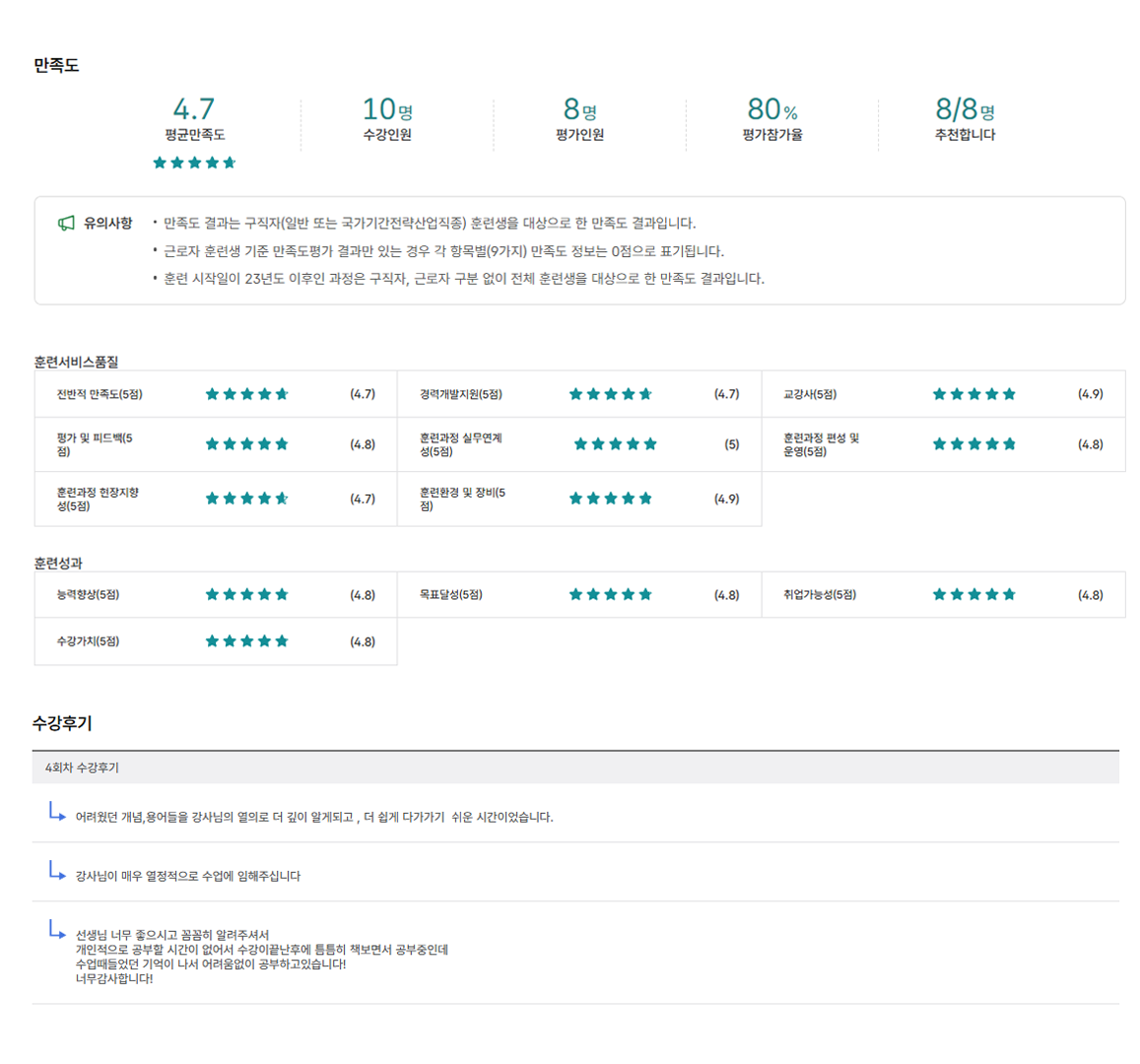Viewport: 1140px width, 1064px height.
Task: Click the reply arrow beside 강사님이 매우 열정적으로 review
Action: pos(57,871)
